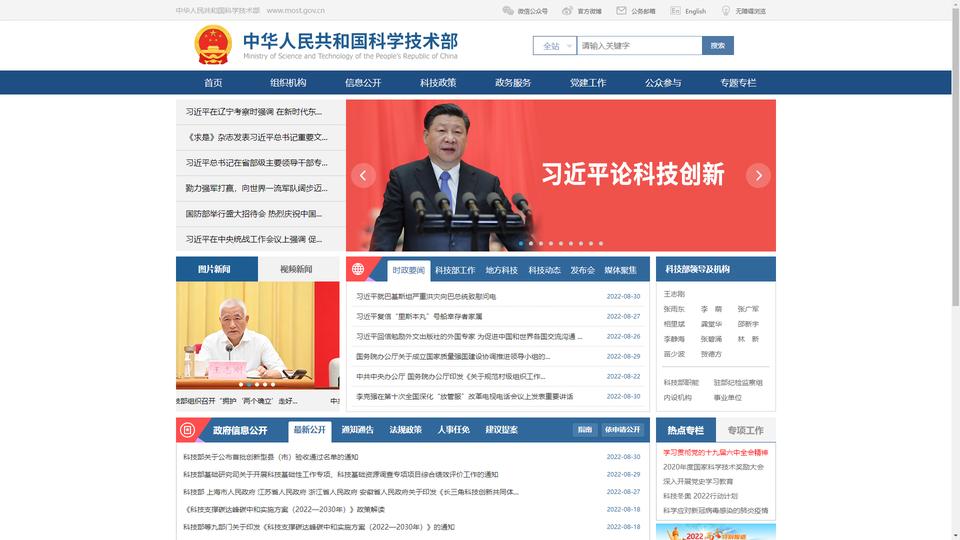Open 驻部纪检监察组 link
Image resolution: width=960 pixels, height=540 pixels.
(x=738, y=383)
